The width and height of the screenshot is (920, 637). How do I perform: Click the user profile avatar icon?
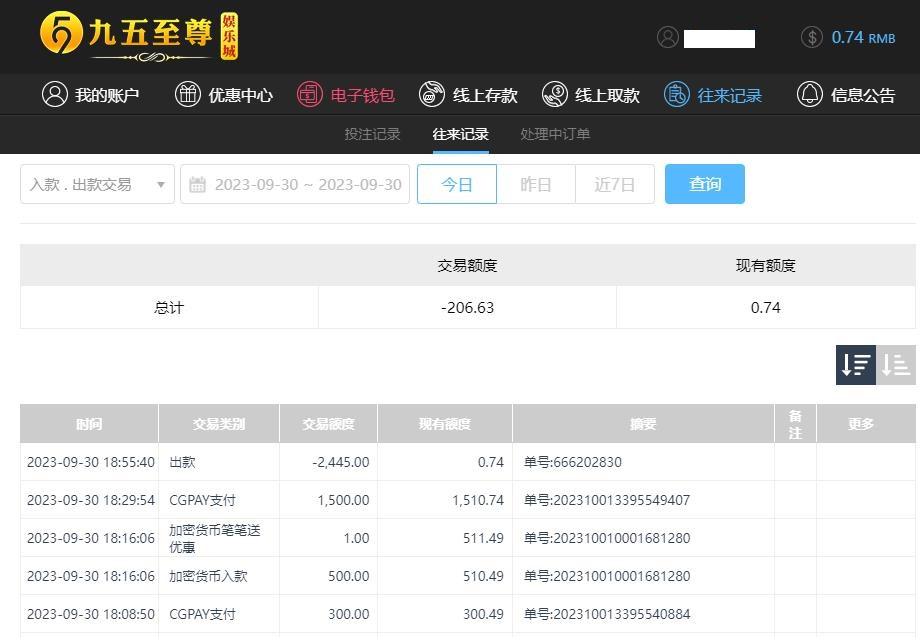point(668,37)
